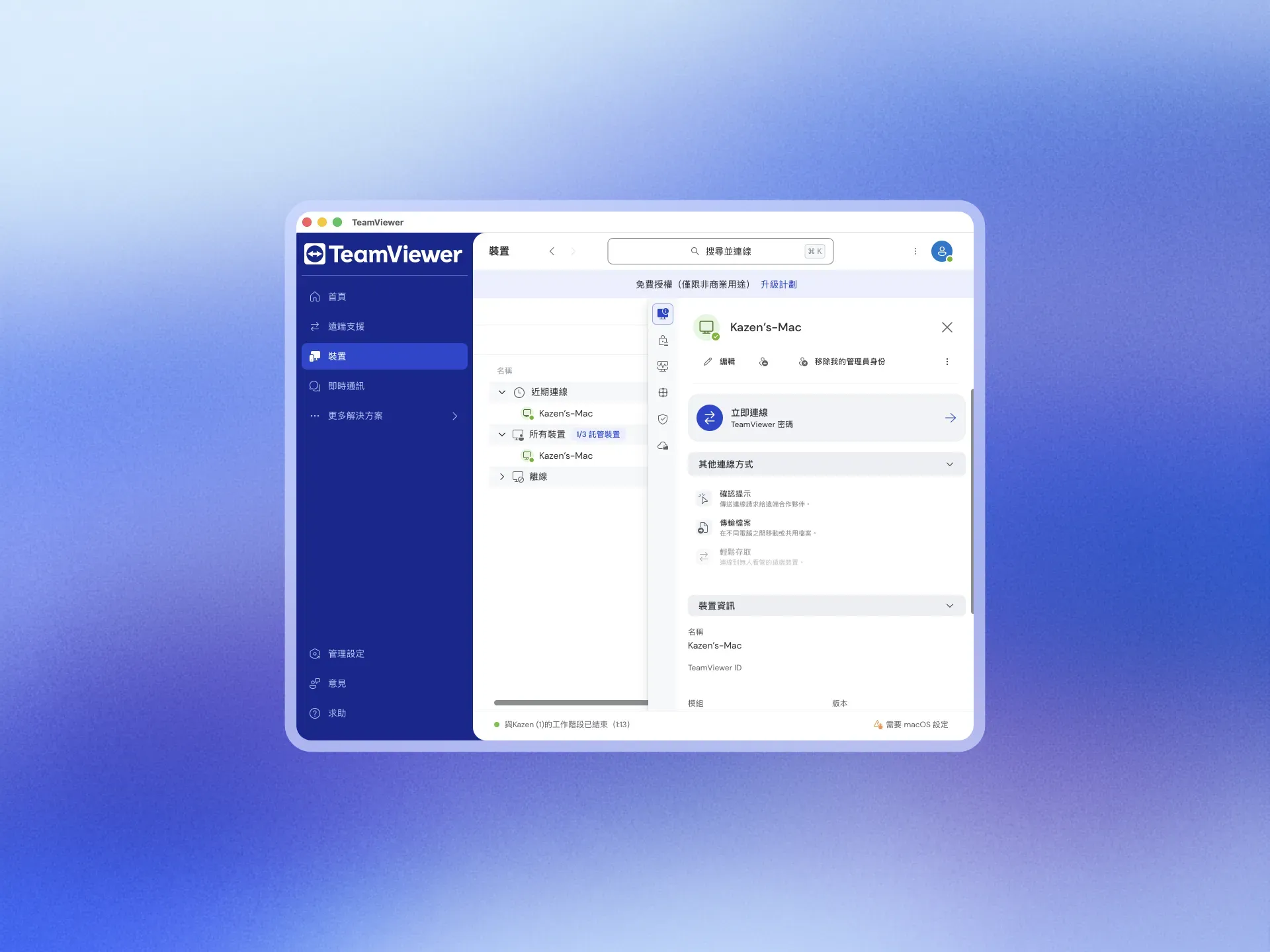Collapse the 所有裝置 all devices group

coord(502,434)
